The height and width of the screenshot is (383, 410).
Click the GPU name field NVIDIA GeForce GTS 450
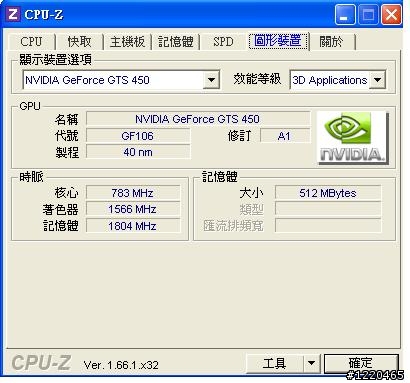coord(198,119)
